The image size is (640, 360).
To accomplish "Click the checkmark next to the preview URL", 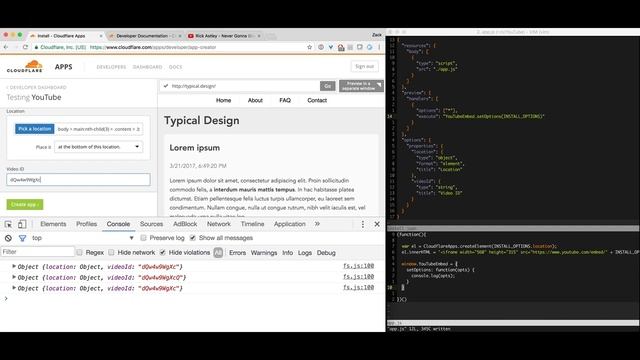I will coord(166,86).
